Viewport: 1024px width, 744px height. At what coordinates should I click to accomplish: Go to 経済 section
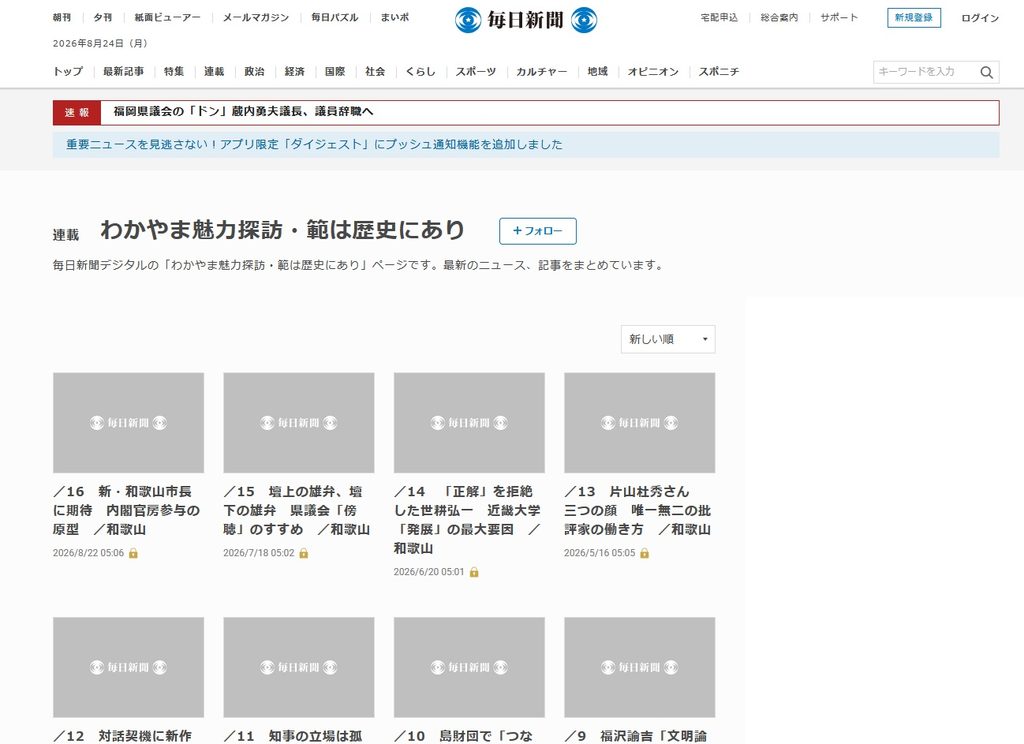point(295,71)
